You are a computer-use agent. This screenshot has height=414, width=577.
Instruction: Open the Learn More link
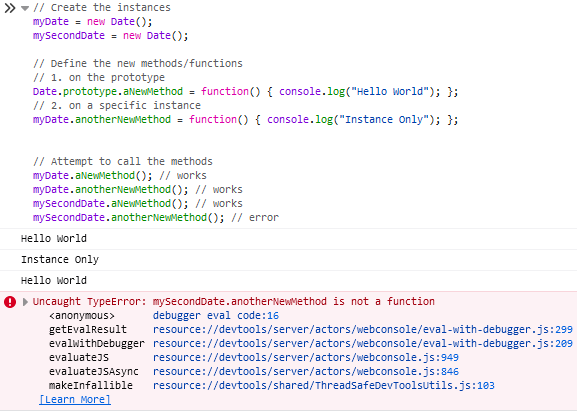coord(75,399)
